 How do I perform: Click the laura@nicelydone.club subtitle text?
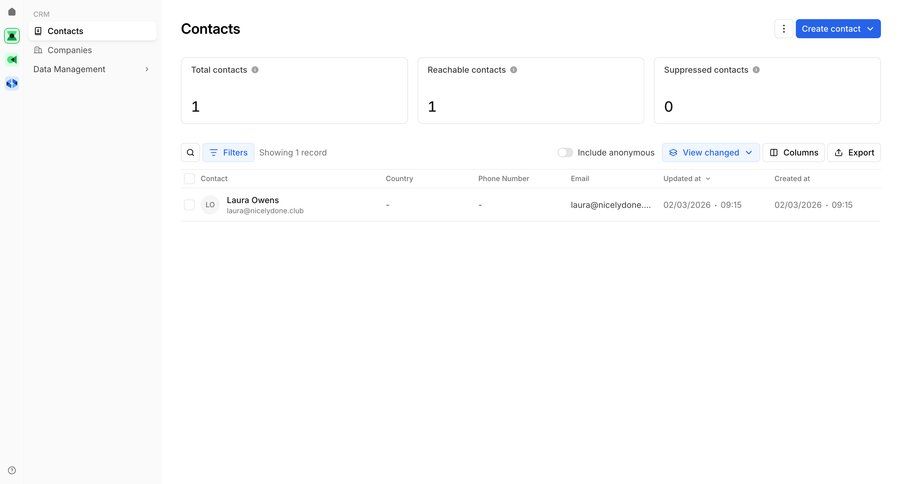coord(265,211)
